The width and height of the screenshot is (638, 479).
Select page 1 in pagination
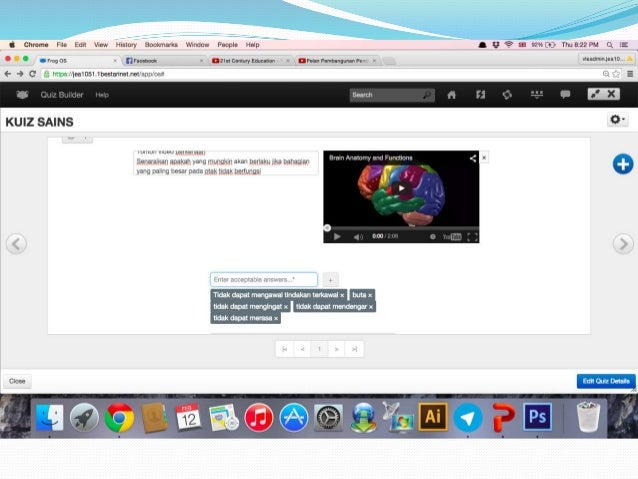319,349
